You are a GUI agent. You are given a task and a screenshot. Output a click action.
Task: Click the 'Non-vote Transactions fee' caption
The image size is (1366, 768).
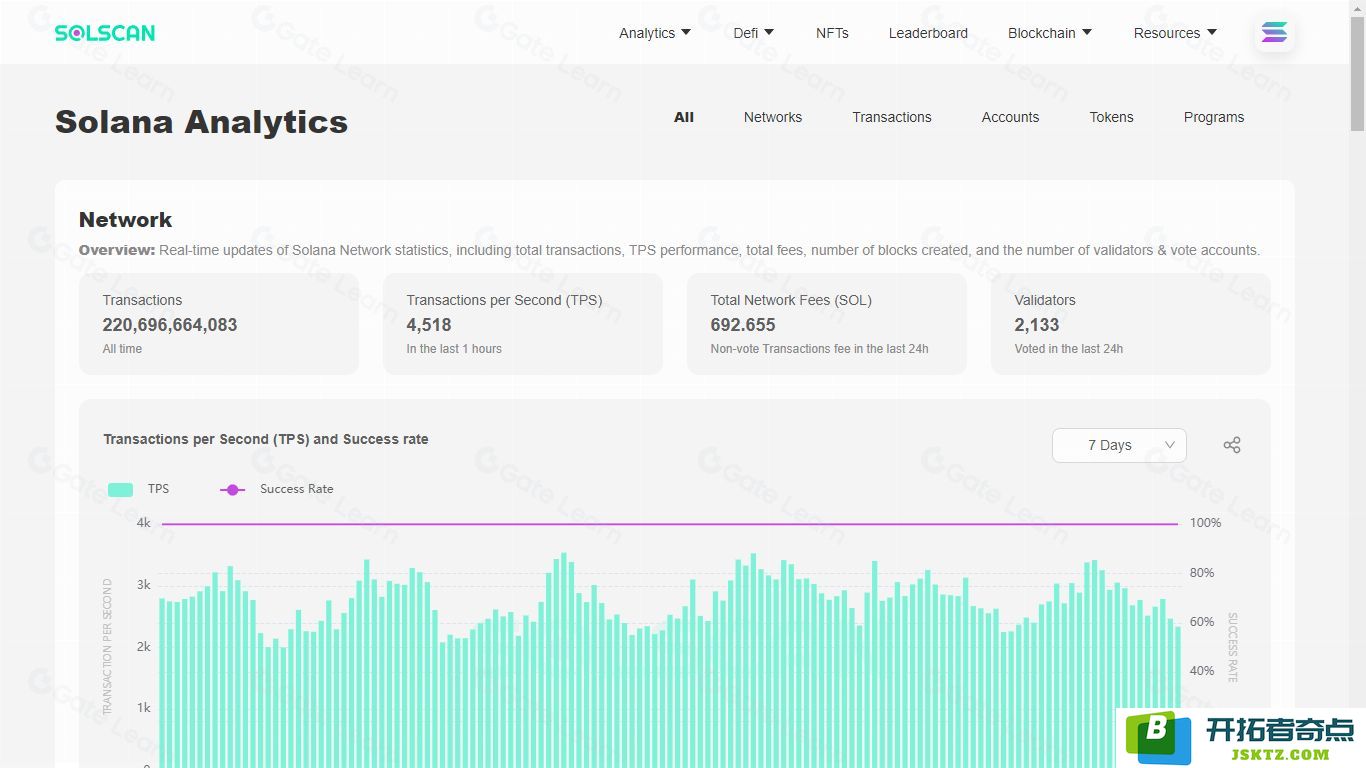[x=819, y=349]
